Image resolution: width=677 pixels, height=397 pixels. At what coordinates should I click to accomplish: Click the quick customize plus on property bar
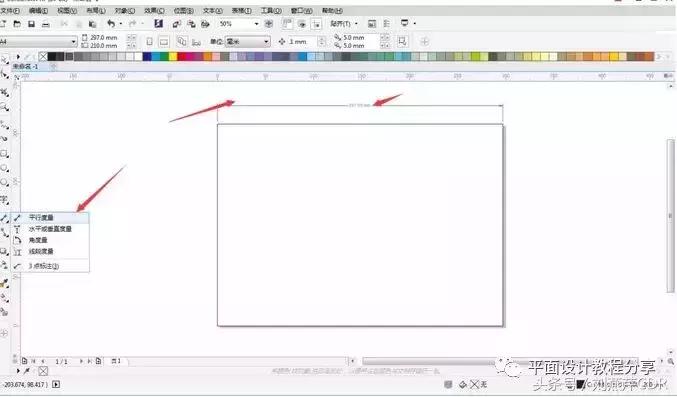point(424,41)
